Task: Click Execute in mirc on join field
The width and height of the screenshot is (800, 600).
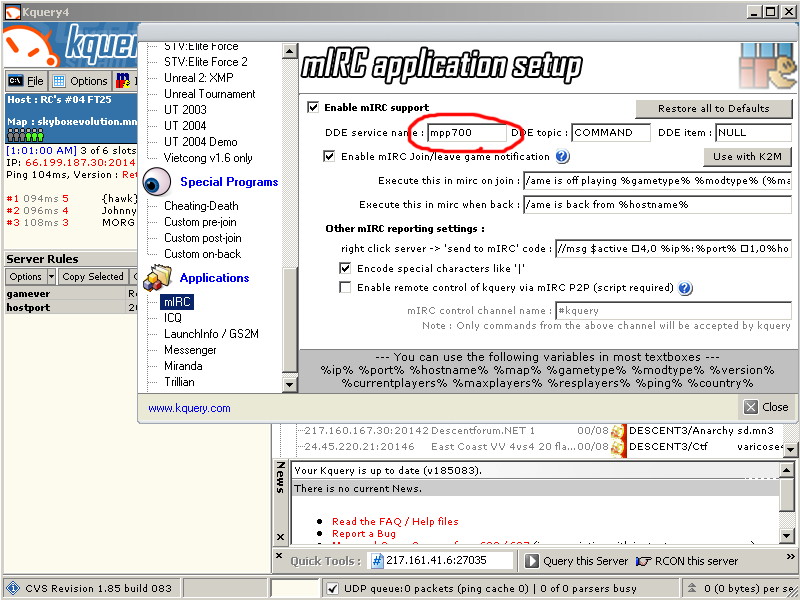Action: click(658, 181)
